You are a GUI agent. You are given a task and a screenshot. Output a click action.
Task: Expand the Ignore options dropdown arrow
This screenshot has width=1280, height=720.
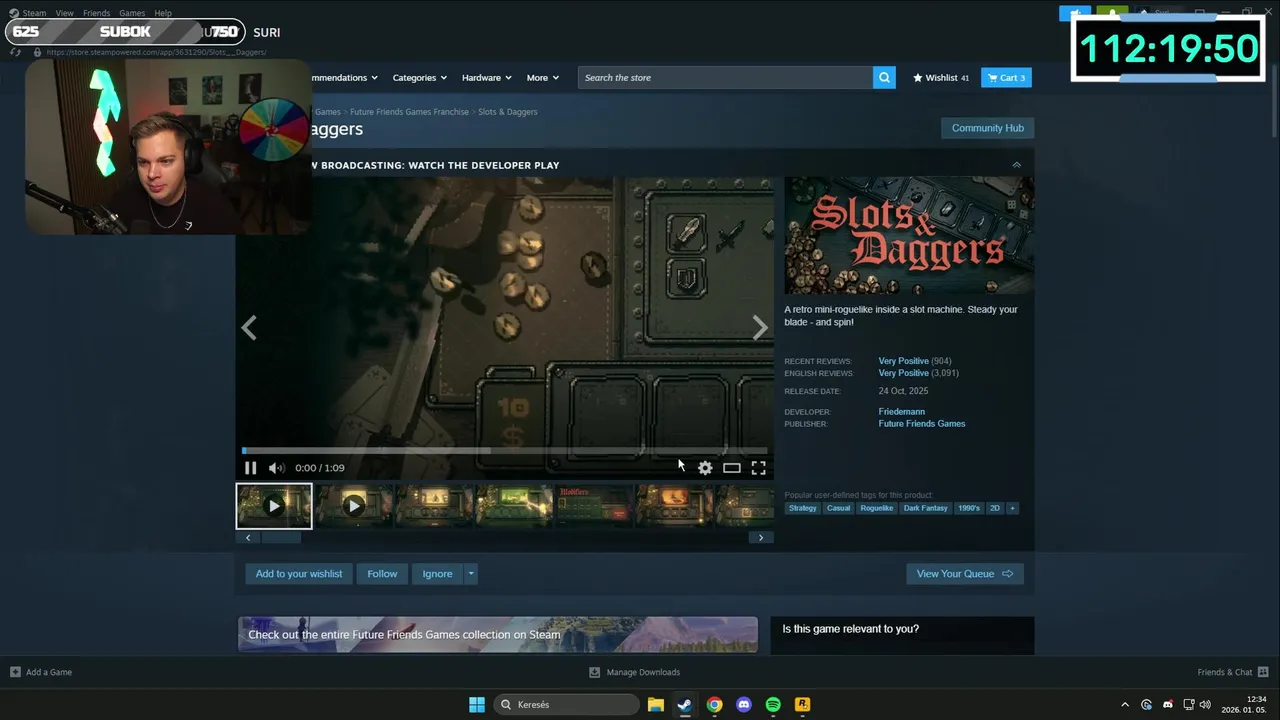(471, 574)
